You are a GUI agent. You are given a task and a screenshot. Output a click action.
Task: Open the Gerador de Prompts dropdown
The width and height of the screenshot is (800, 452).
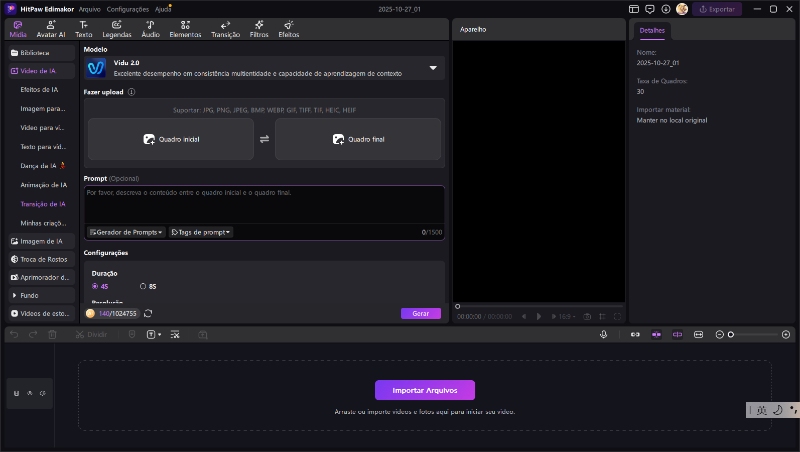click(x=126, y=232)
